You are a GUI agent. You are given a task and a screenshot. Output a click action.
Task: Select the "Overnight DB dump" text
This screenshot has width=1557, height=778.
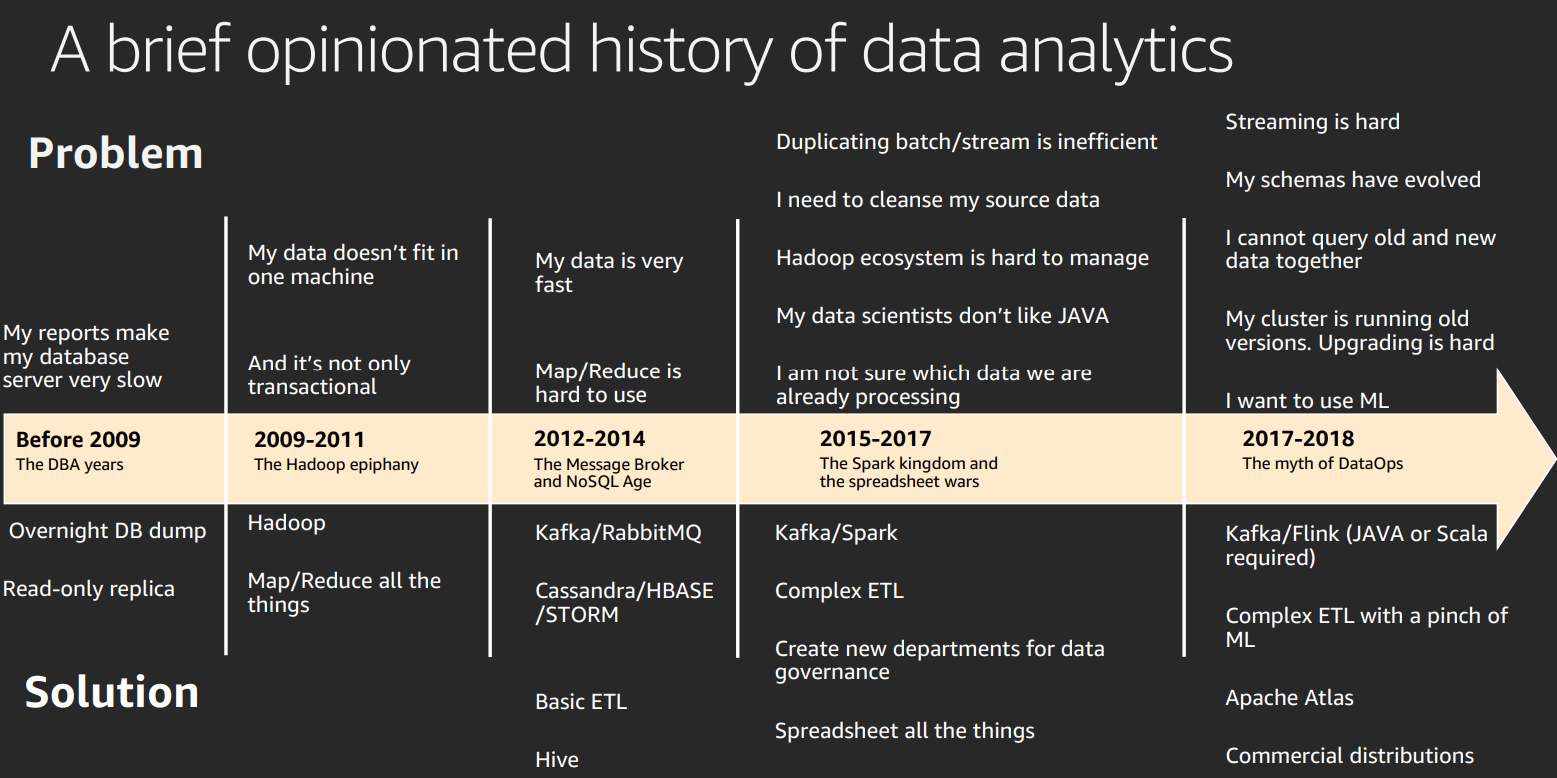pyautogui.click(x=107, y=531)
